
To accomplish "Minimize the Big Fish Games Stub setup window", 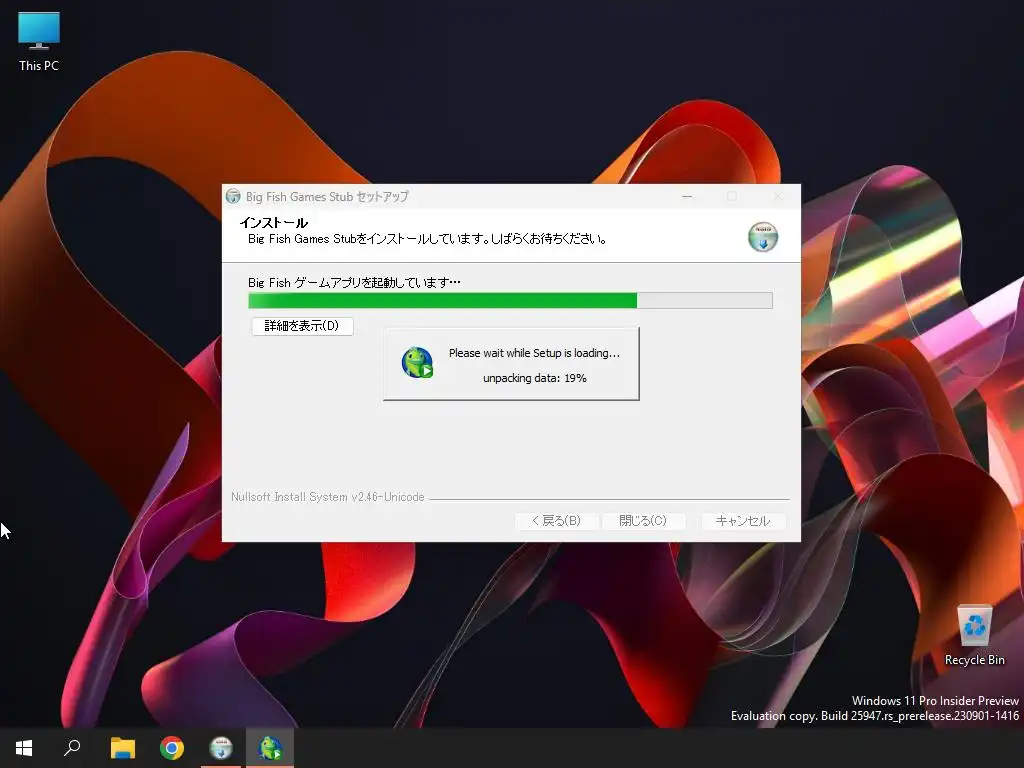I will [687, 197].
